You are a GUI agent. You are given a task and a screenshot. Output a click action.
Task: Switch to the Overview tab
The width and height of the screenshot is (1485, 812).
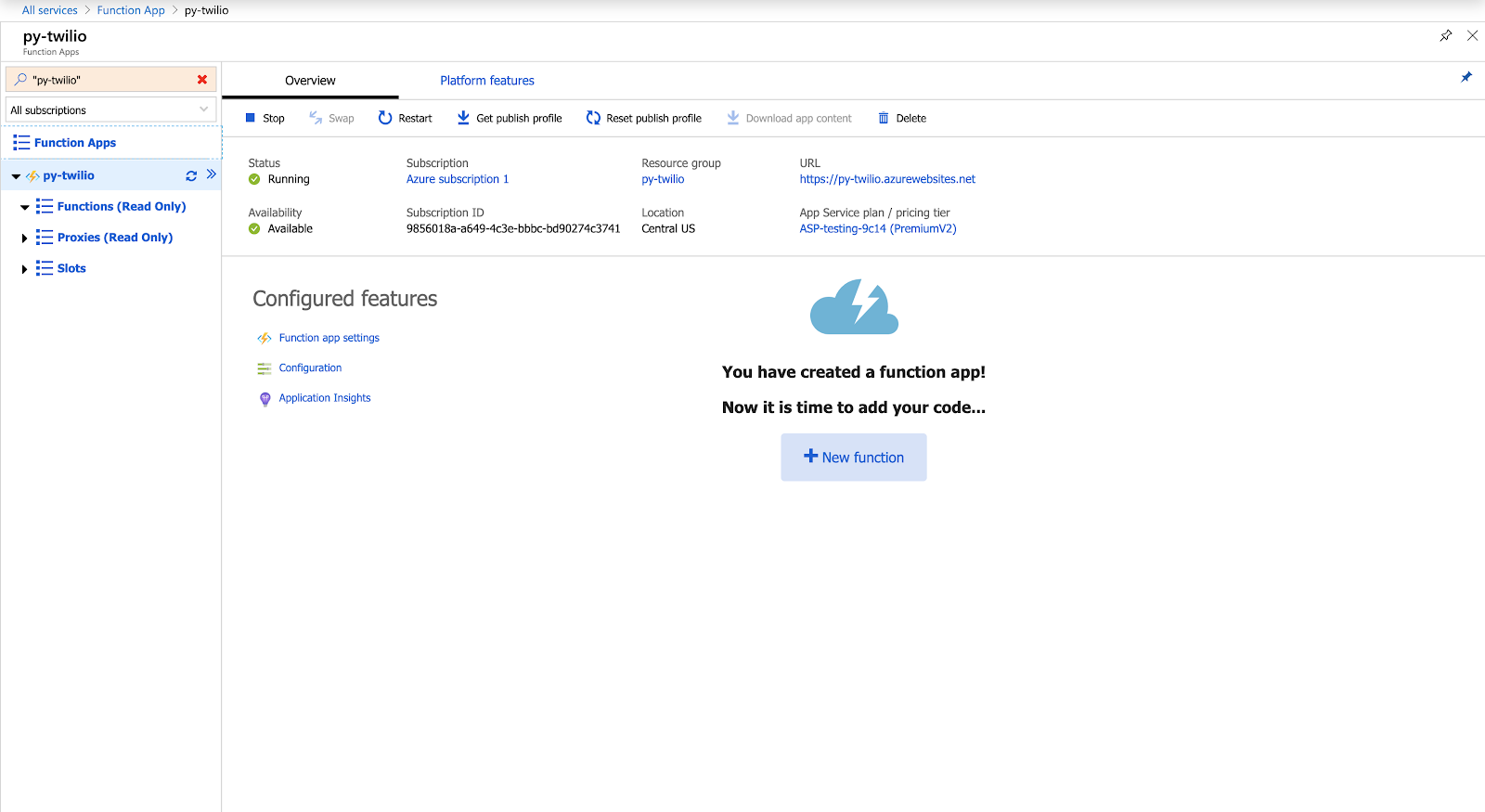[310, 81]
